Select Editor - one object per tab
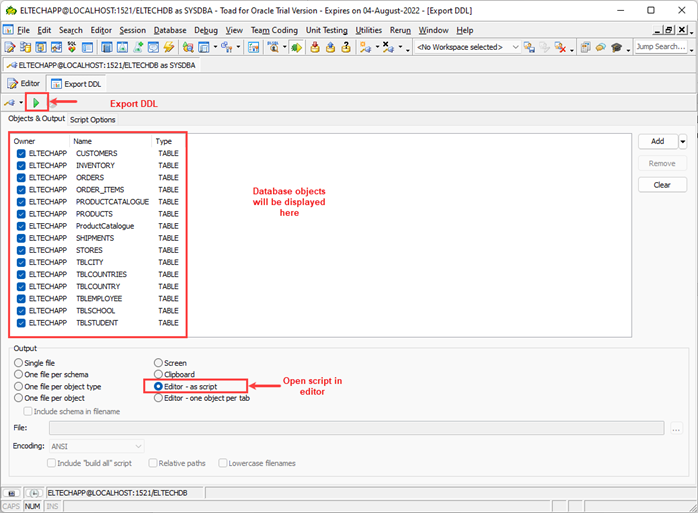Image resolution: width=698 pixels, height=513 pixels. [158, 398]
